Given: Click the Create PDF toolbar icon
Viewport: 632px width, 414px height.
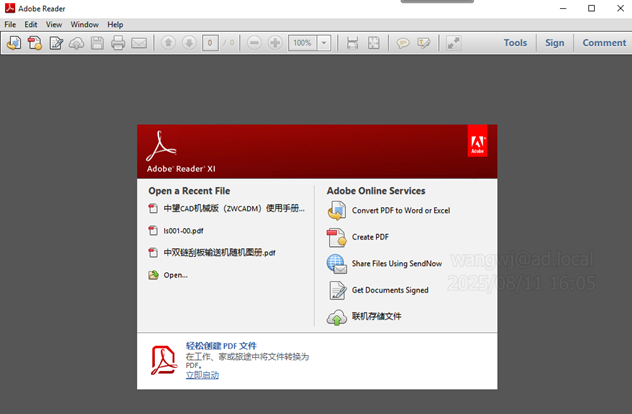Looking at the screenshot, I should (x=34, y=43).
